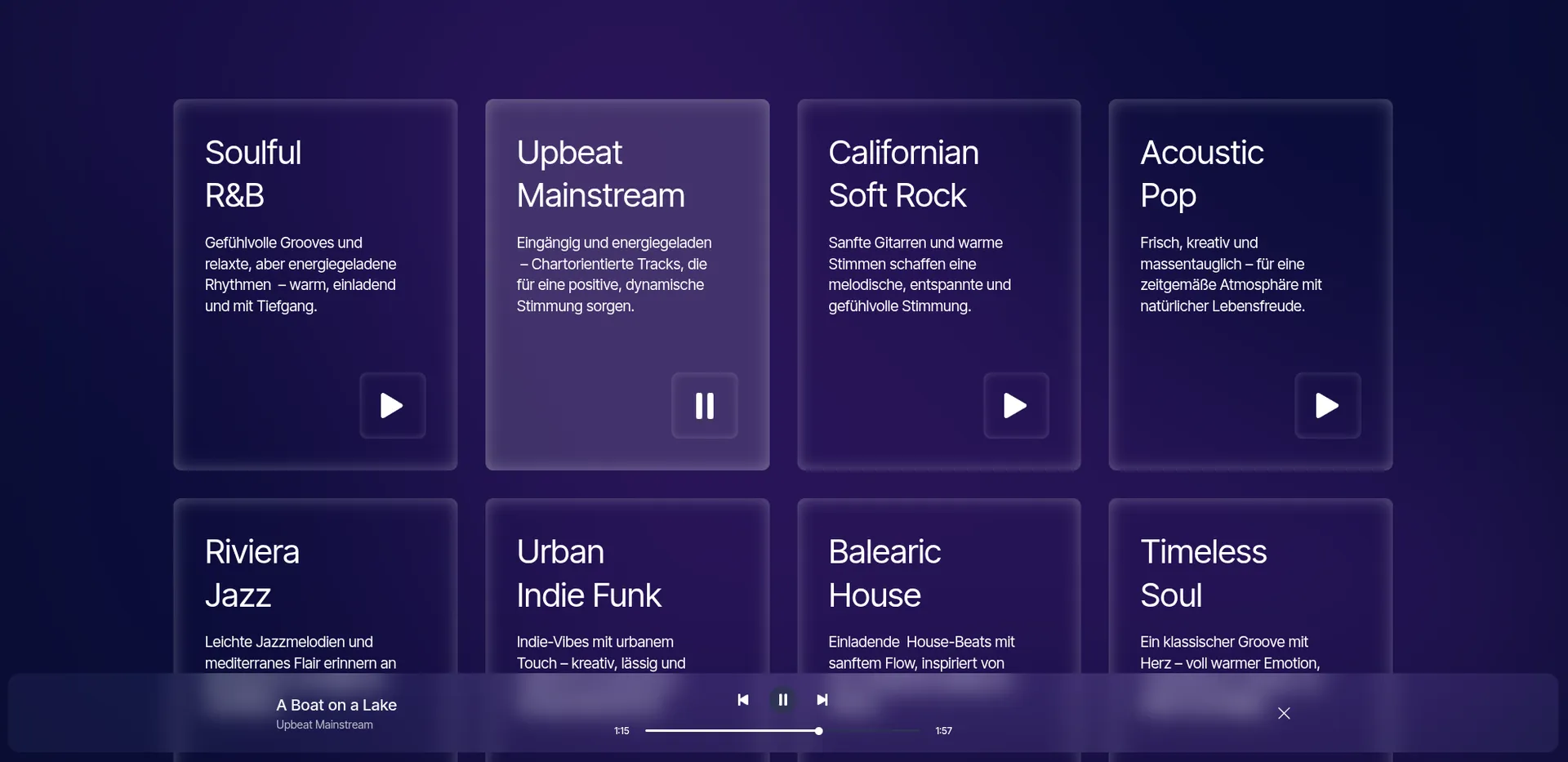This screenshot has height=762, width=1568.
Task: Pause the Upbeat Mainstream card
Action: (705, 406)
